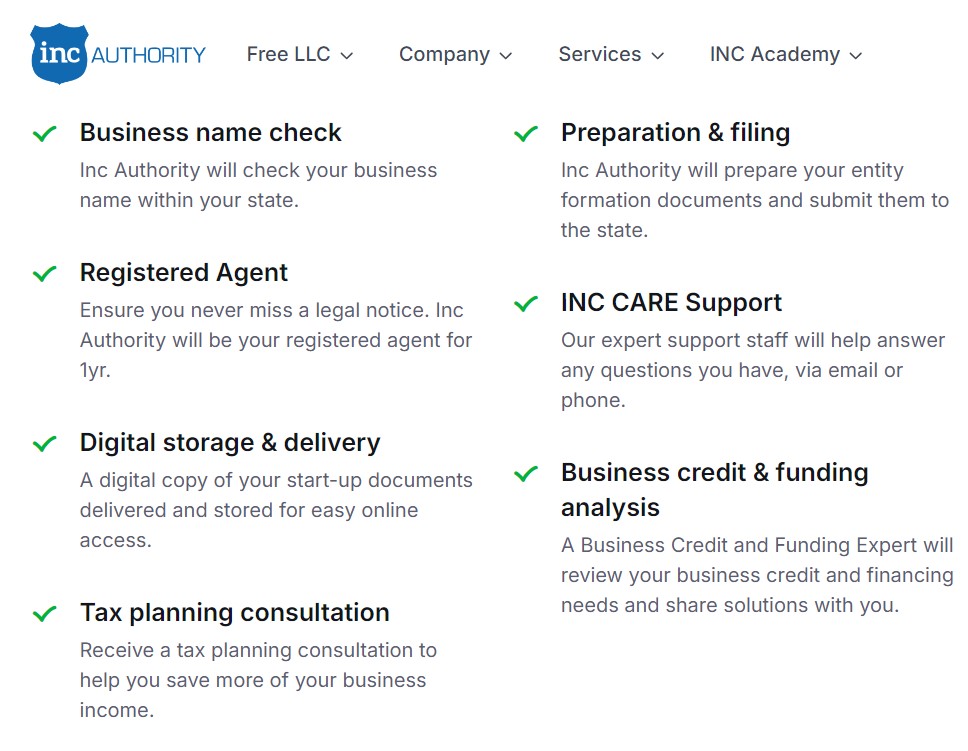Select the Services menu label
968x751 pixels.
coord(600,54)
